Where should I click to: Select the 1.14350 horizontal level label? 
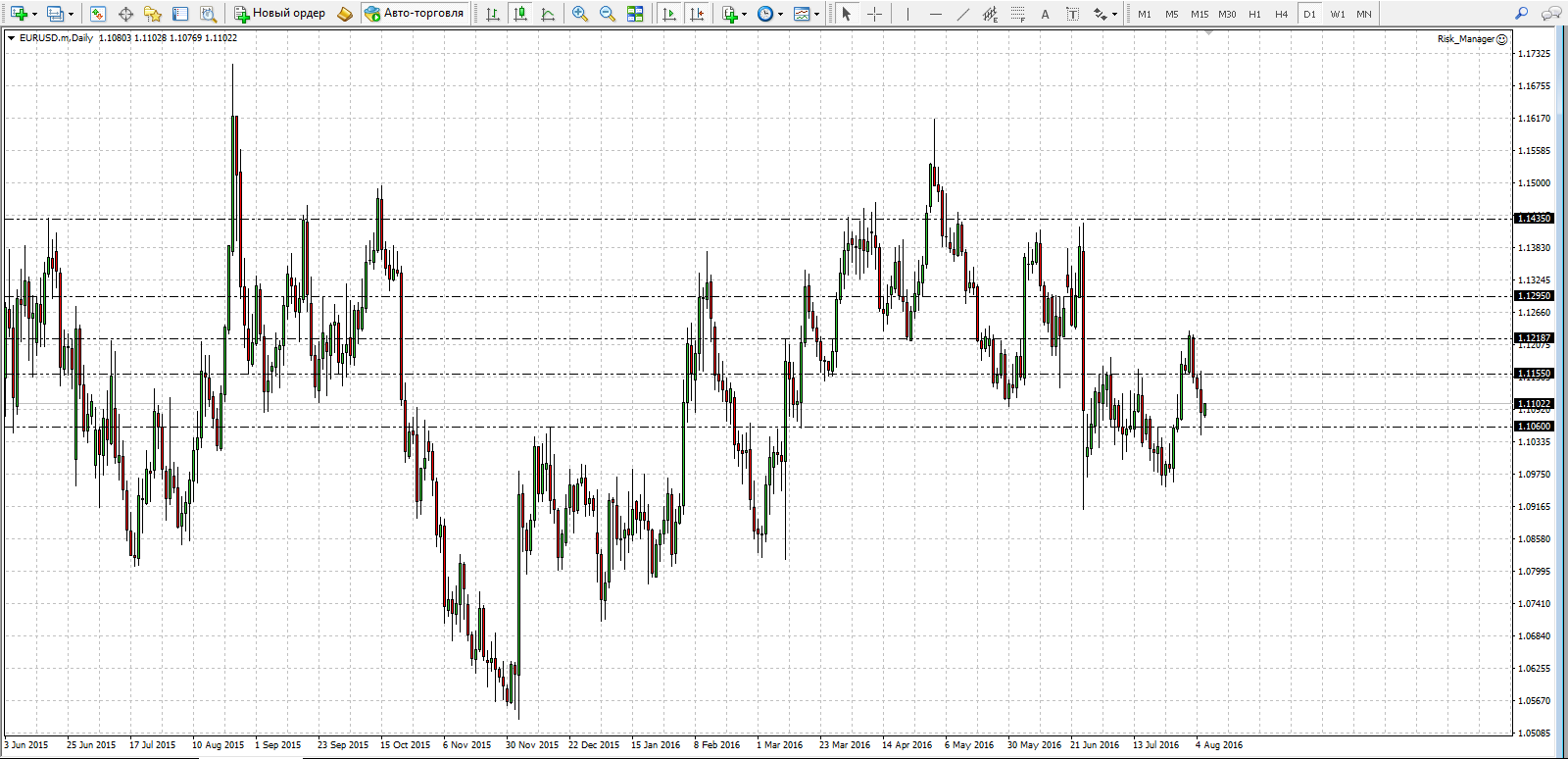point(1535,219)
